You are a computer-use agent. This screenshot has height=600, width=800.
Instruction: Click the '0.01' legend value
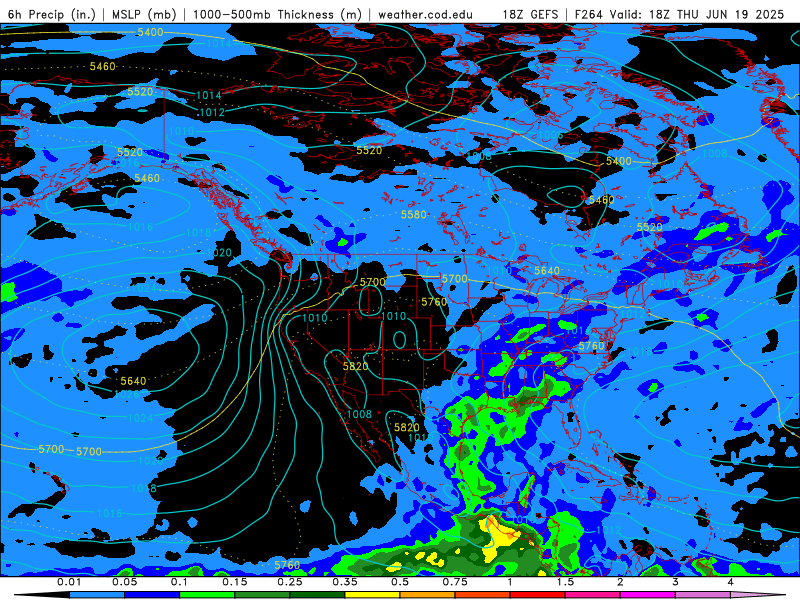coord(69,582)
